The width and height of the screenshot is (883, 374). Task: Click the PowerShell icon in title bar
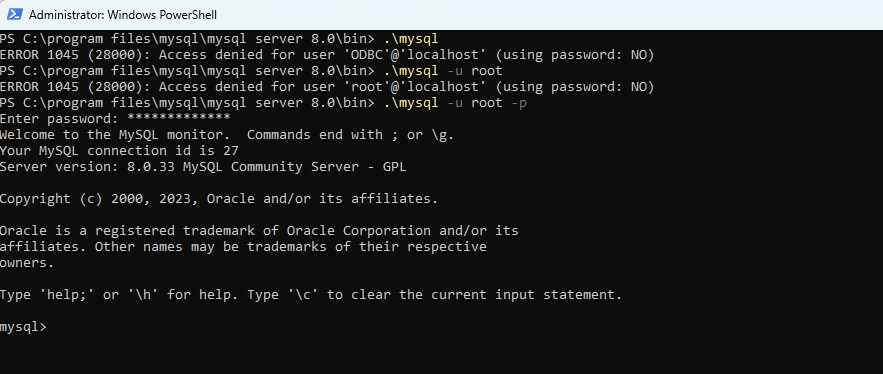coord(15,14)
